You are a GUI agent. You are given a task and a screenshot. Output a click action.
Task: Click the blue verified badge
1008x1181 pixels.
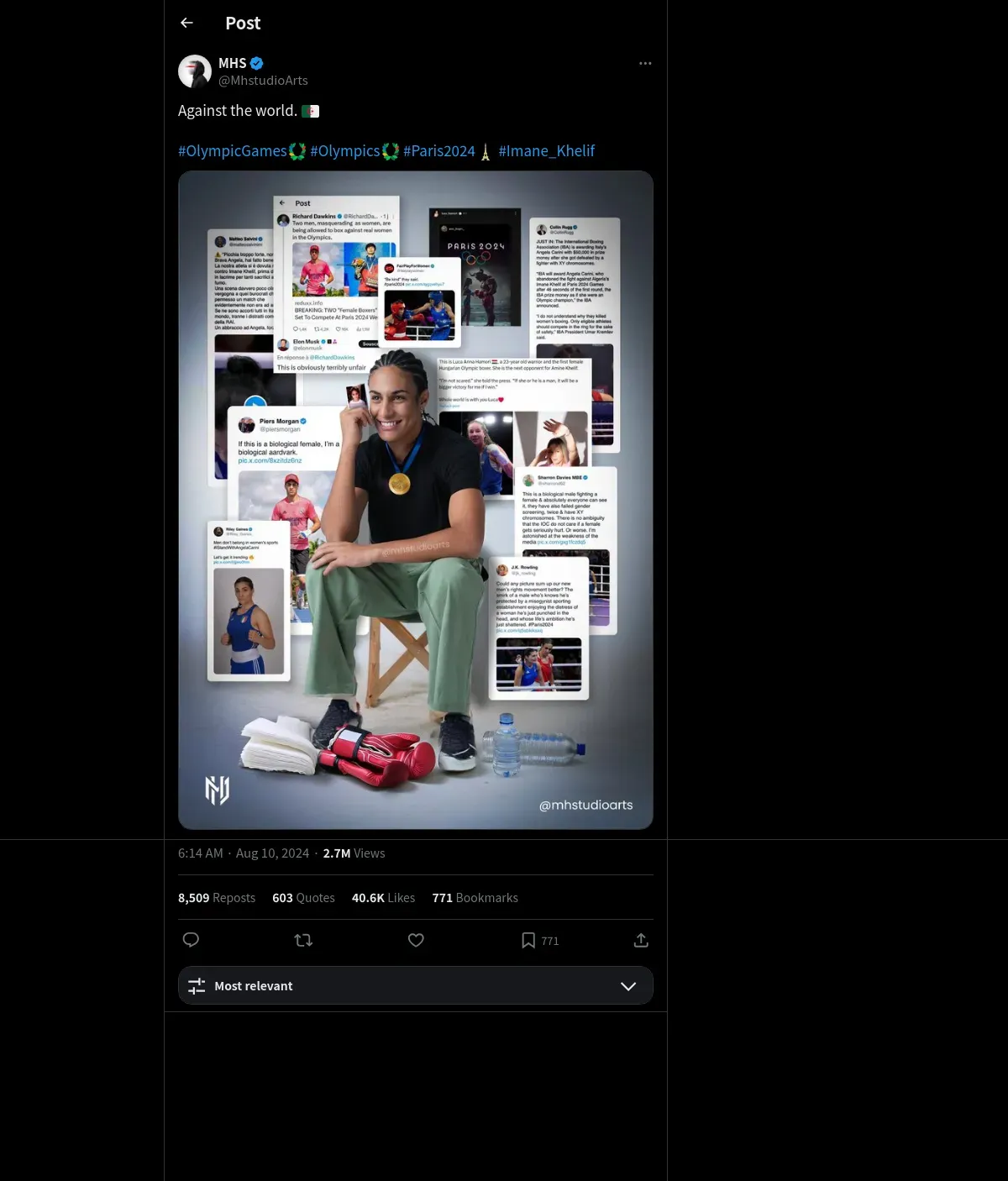(257, 63)
